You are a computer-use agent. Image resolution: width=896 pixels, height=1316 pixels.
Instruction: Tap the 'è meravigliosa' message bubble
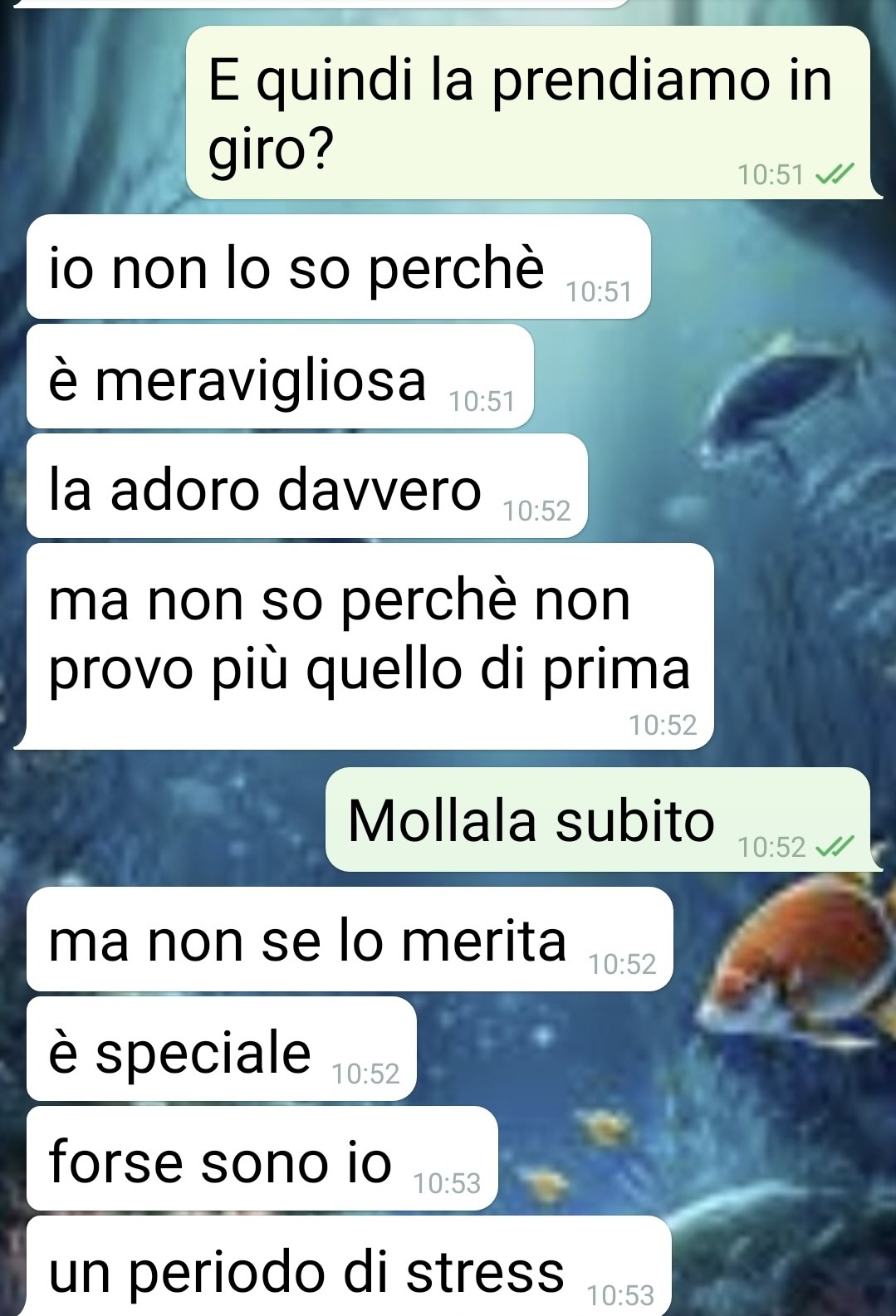(280, 377)
